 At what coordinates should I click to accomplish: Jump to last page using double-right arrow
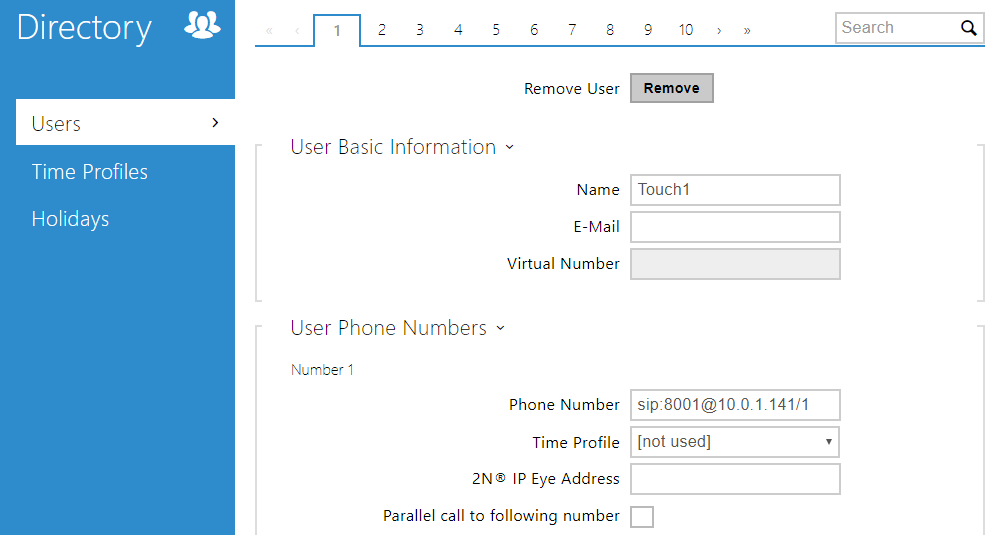[x=747, y=31]
